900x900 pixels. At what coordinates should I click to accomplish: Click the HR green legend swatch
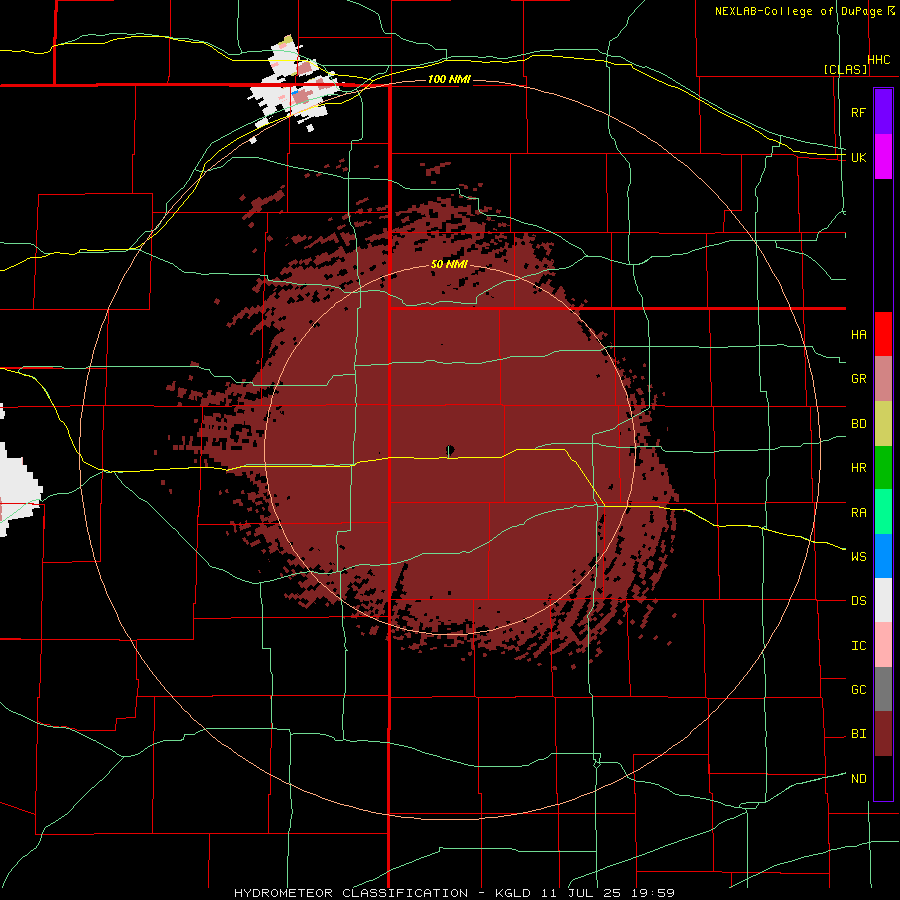(883, 468)
